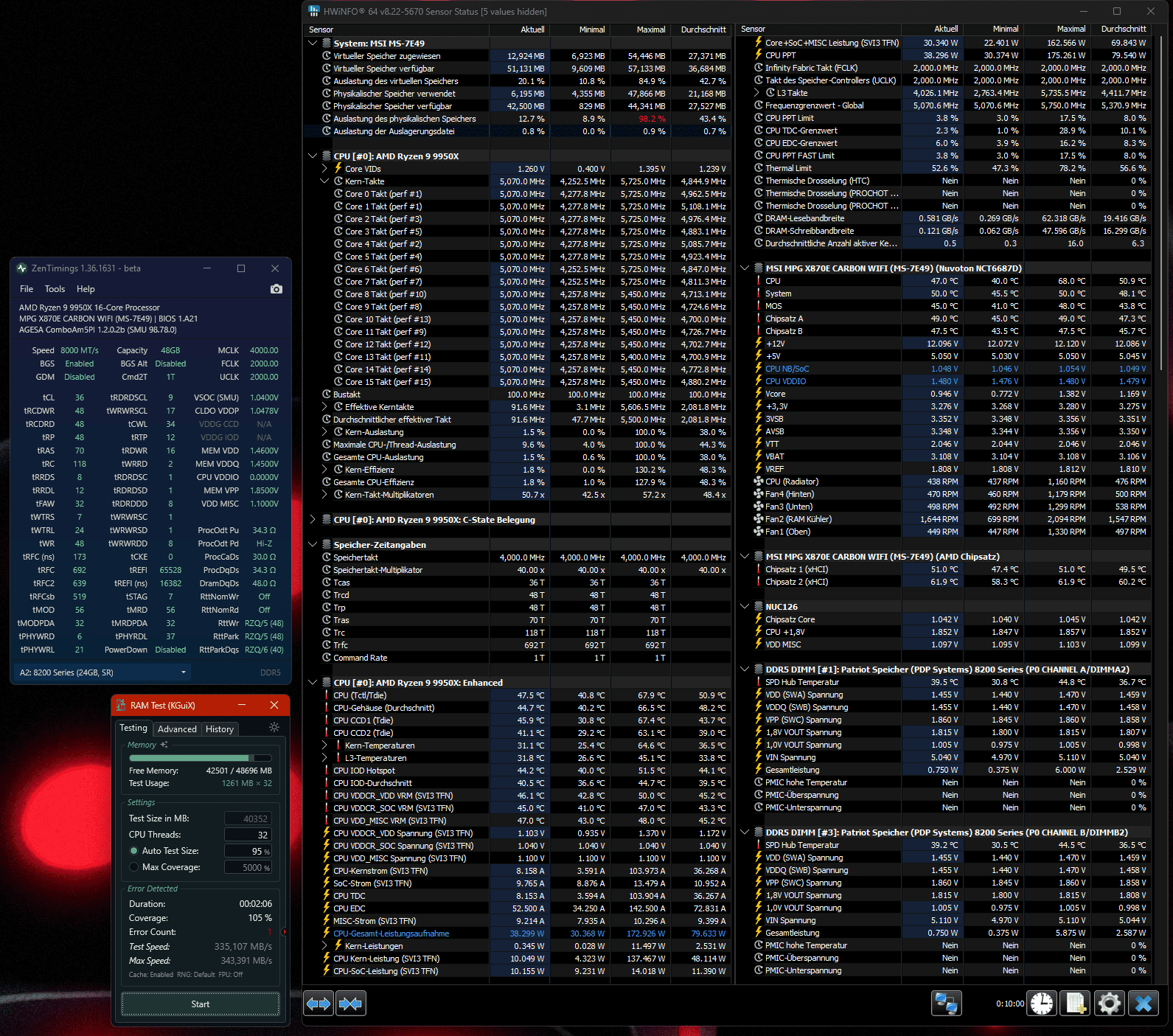Click the fan icon on the Fan2 (RAM Kühler) row
Viewport: 1173px width, 1036px height.
[758, 519]
